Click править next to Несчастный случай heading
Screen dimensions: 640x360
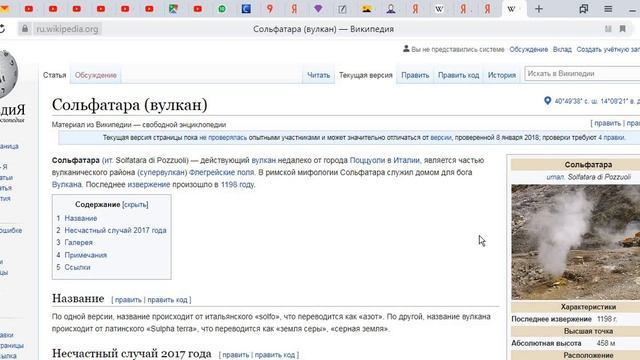click(x=236, y=355)
